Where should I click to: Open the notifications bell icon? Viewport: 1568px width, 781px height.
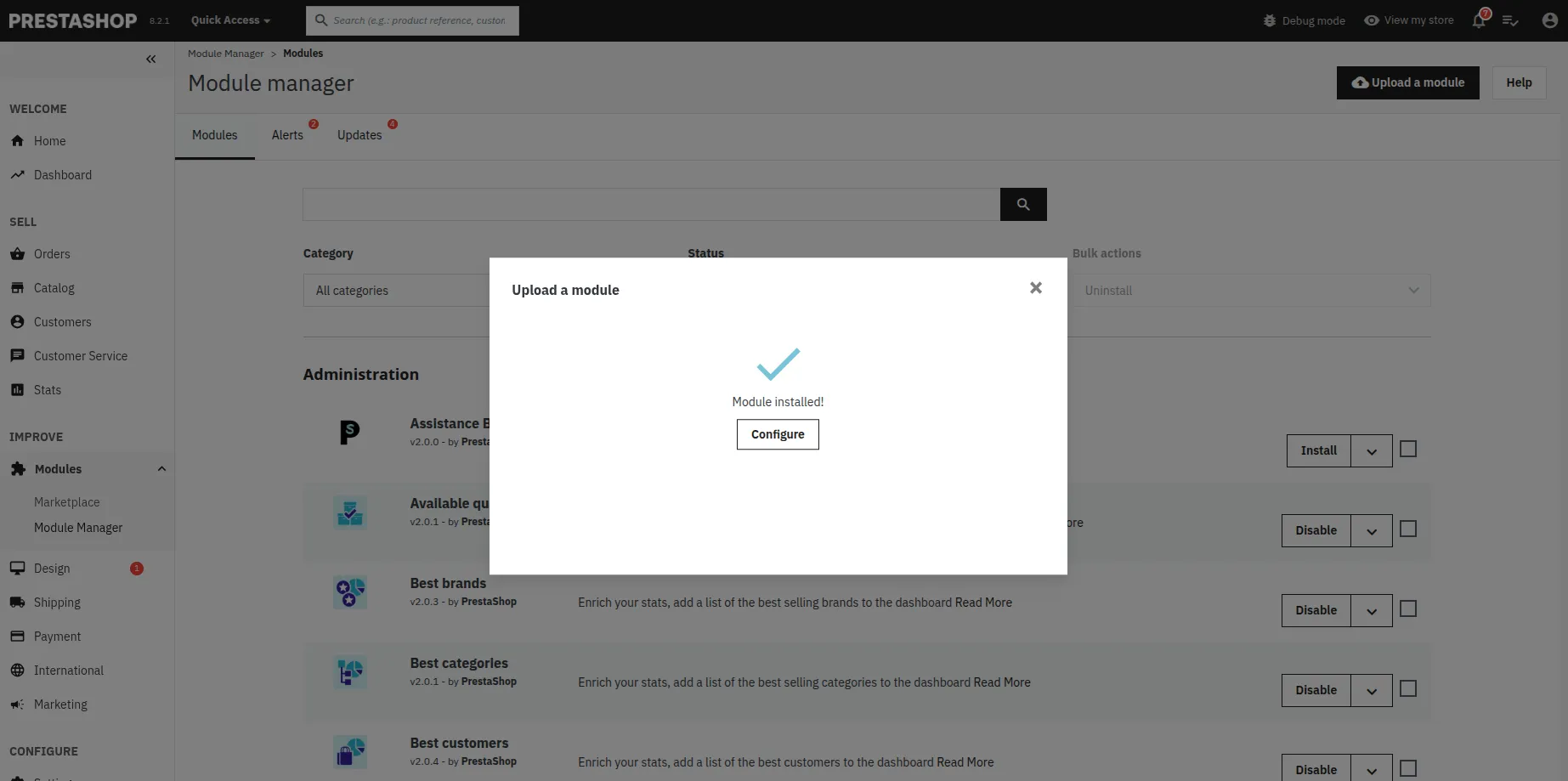tap(1479, 20)
